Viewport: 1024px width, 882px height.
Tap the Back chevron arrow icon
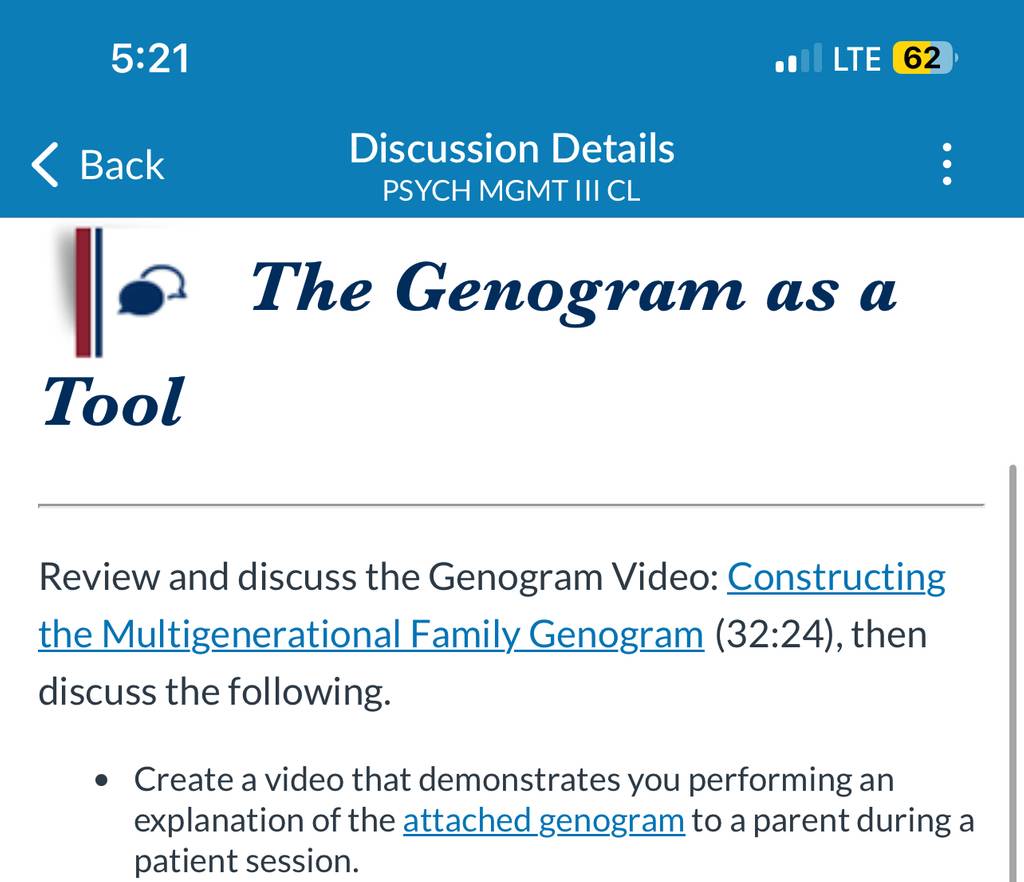[x=44, y=165]
